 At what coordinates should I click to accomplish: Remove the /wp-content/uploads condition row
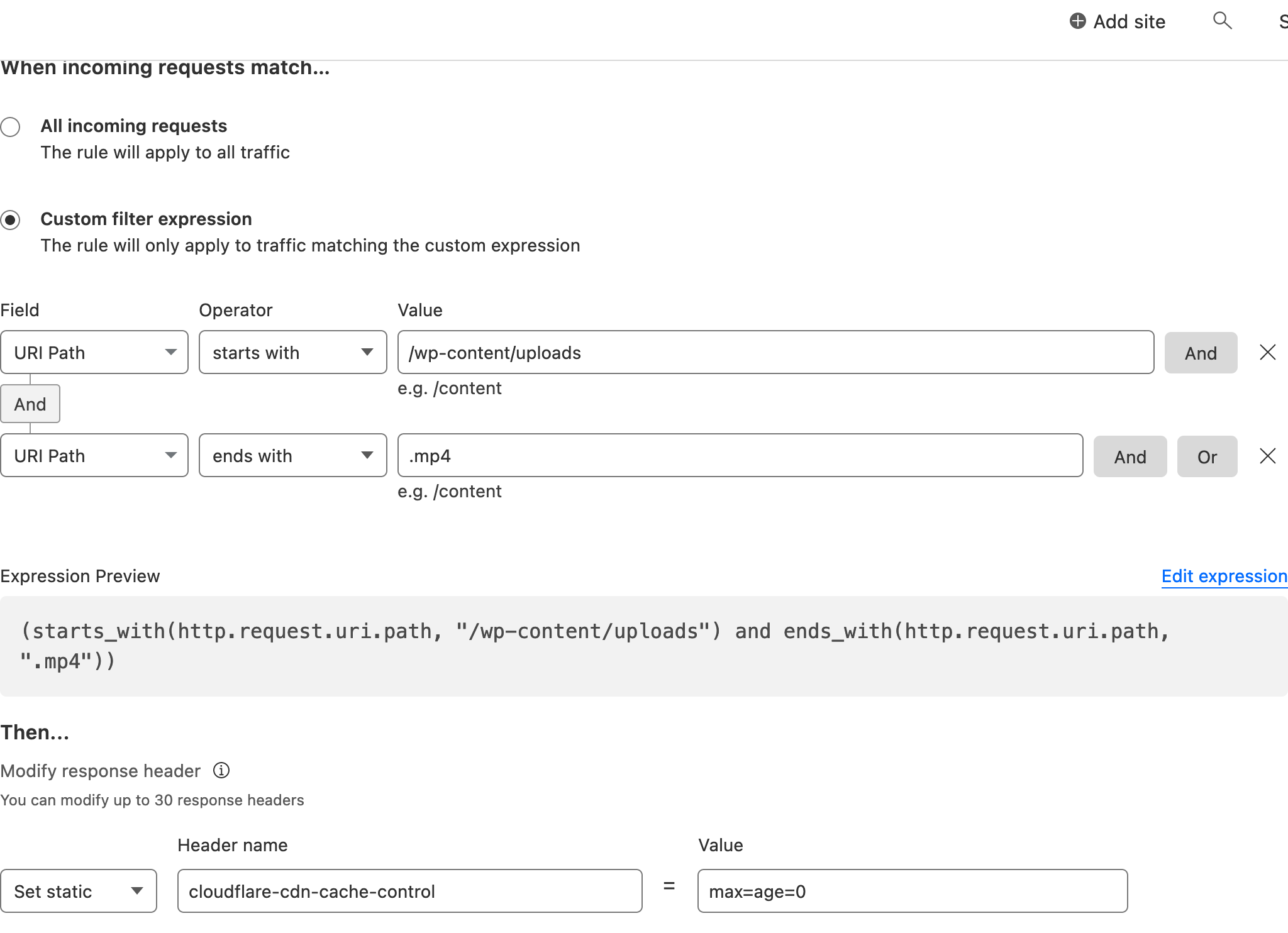1267,352
